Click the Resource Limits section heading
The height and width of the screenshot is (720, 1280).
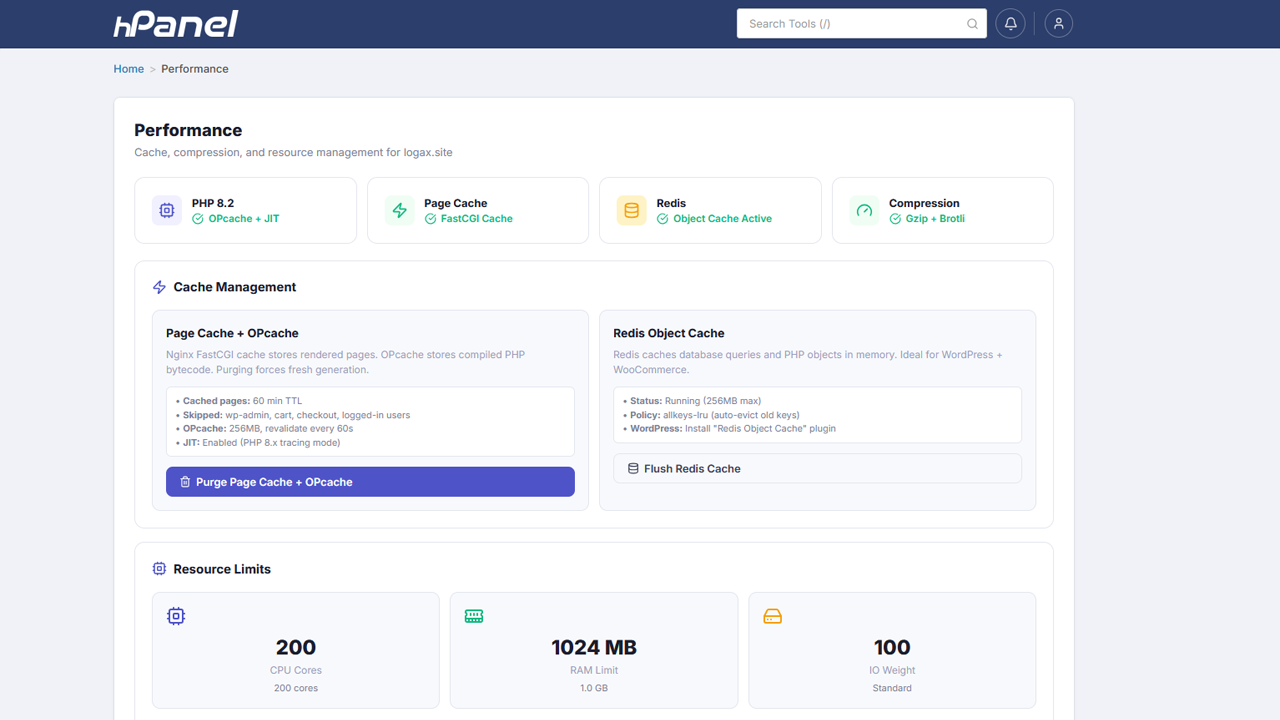coord(222,569)
